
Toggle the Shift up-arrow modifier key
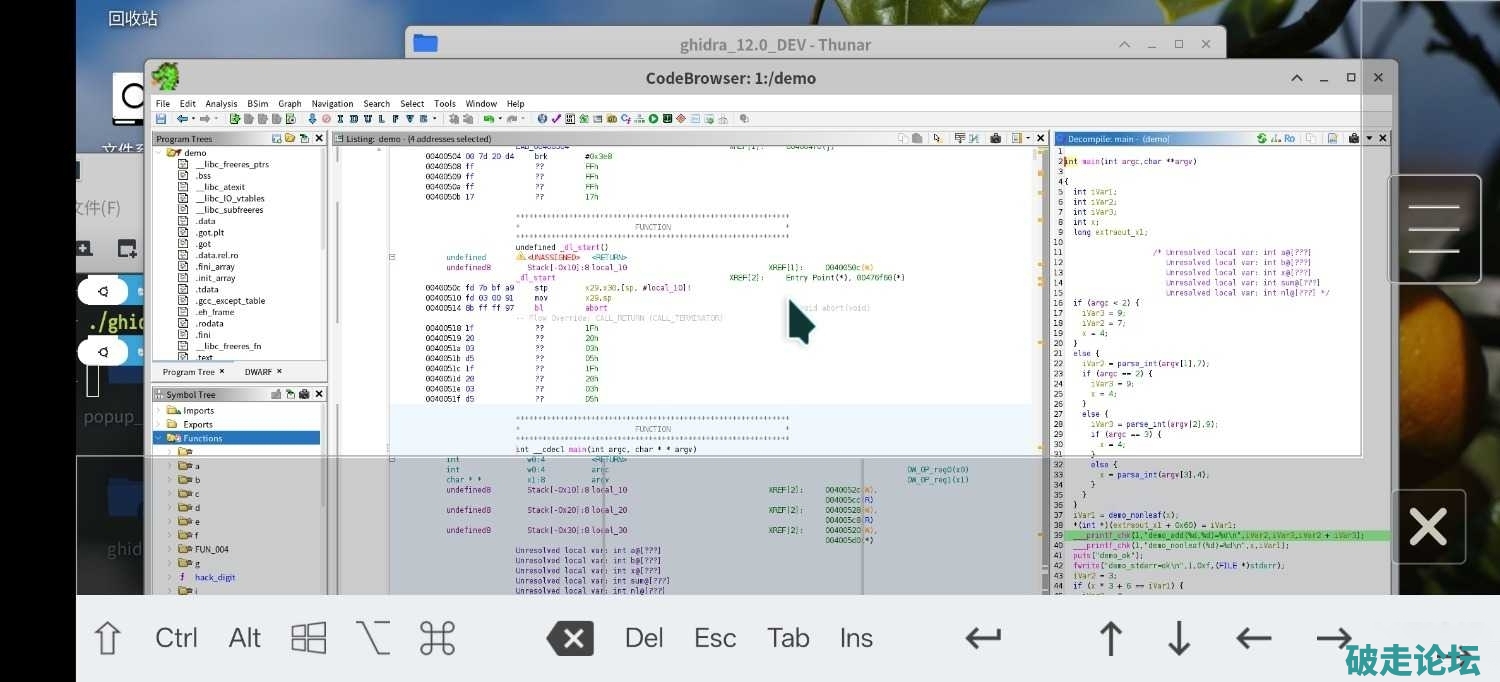pyautogui.click(x=107, y=638)
